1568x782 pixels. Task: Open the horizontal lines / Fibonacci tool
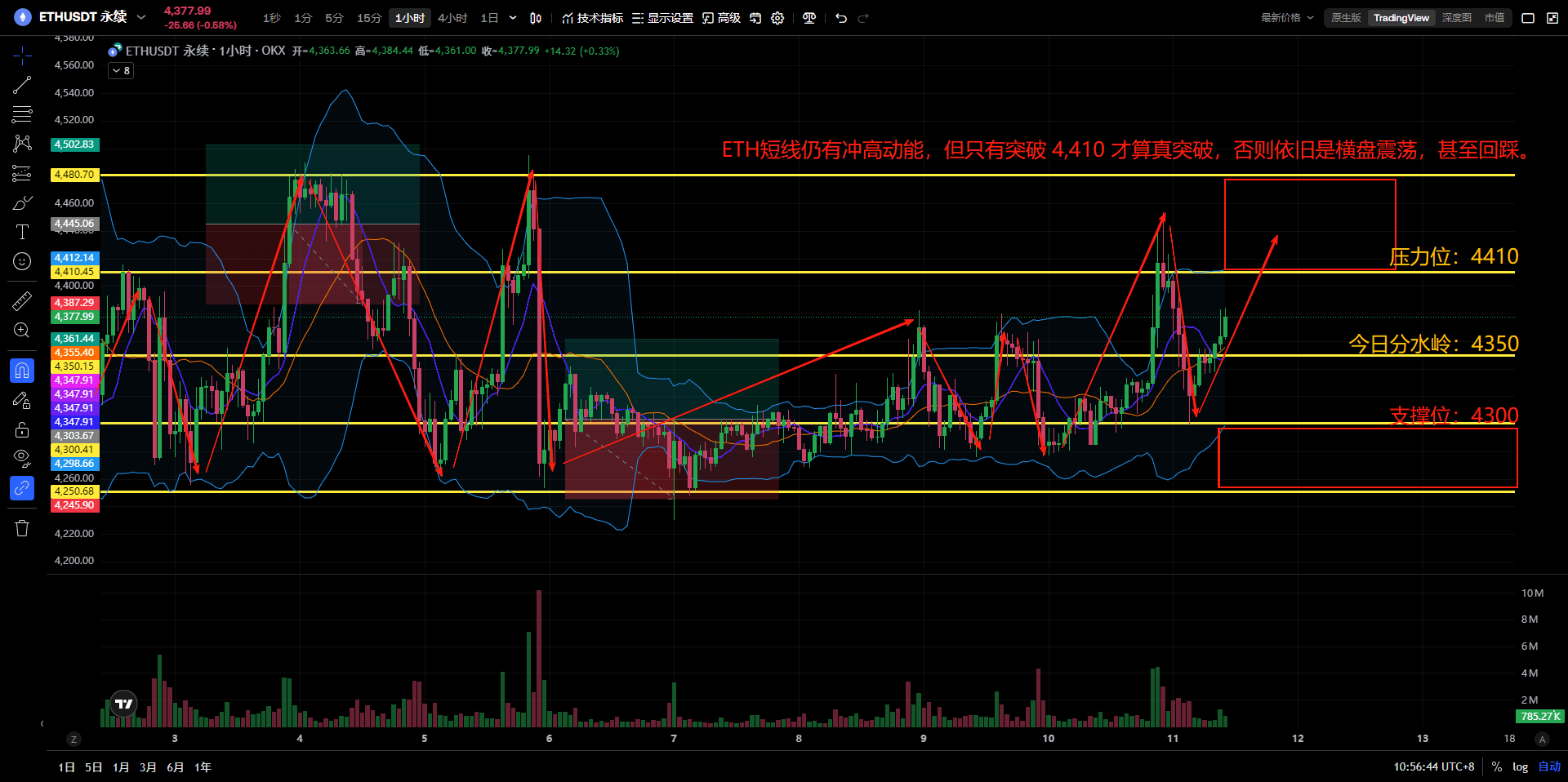[22, 113]
